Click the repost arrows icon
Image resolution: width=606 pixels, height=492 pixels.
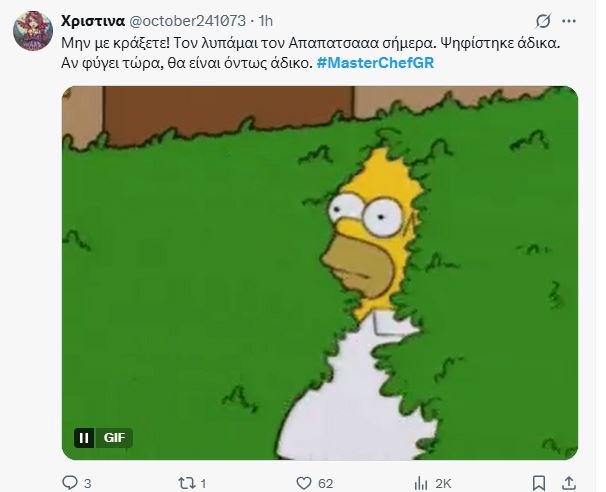[x=187, y=483]
